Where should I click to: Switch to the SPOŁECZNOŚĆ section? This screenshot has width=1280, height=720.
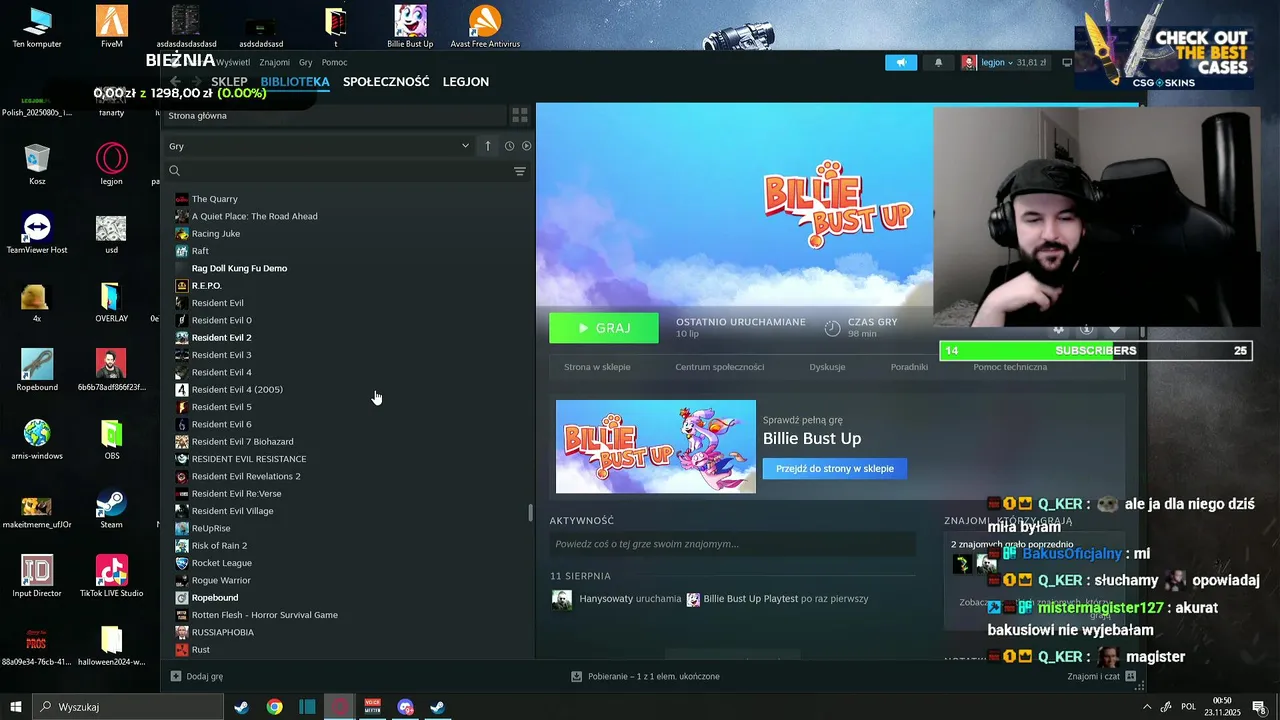386,82
